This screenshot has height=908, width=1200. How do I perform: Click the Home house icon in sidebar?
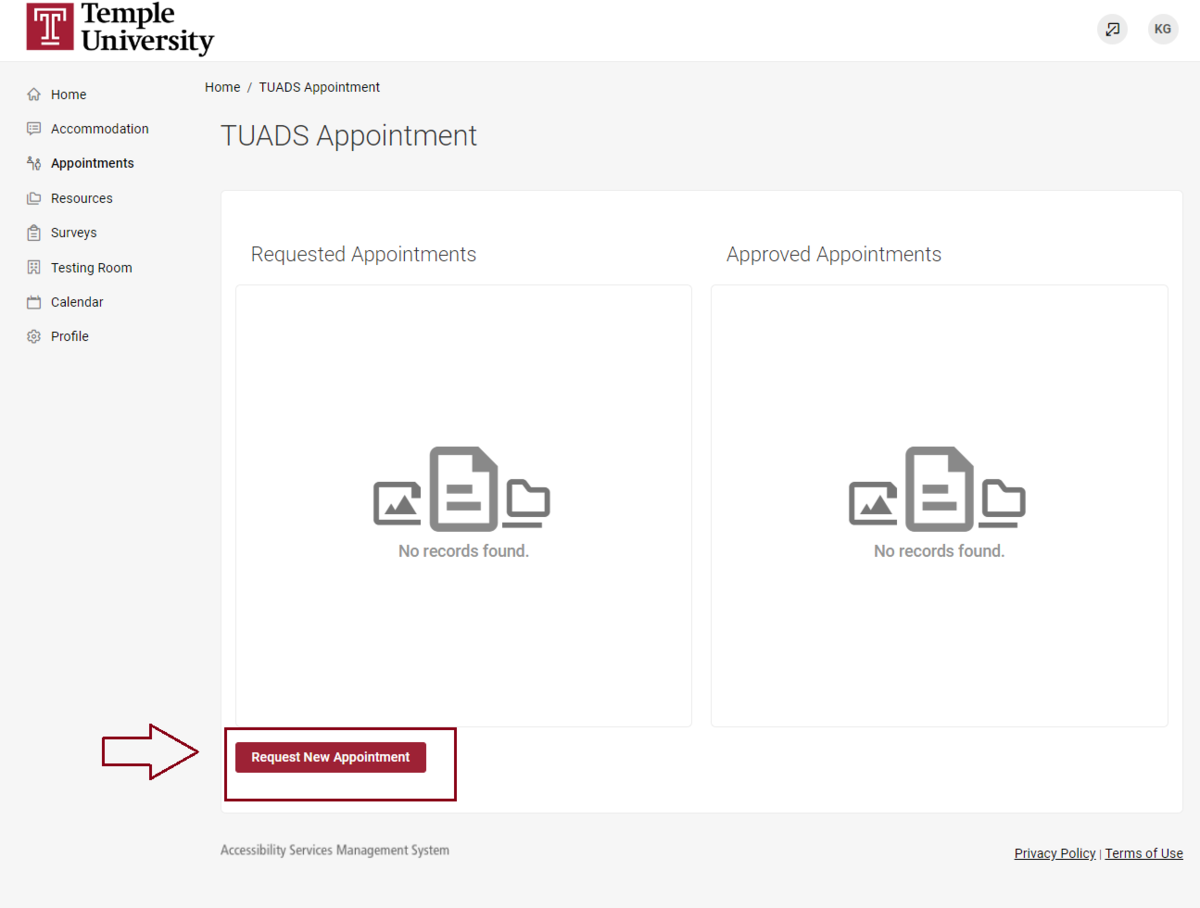[34, 94]
